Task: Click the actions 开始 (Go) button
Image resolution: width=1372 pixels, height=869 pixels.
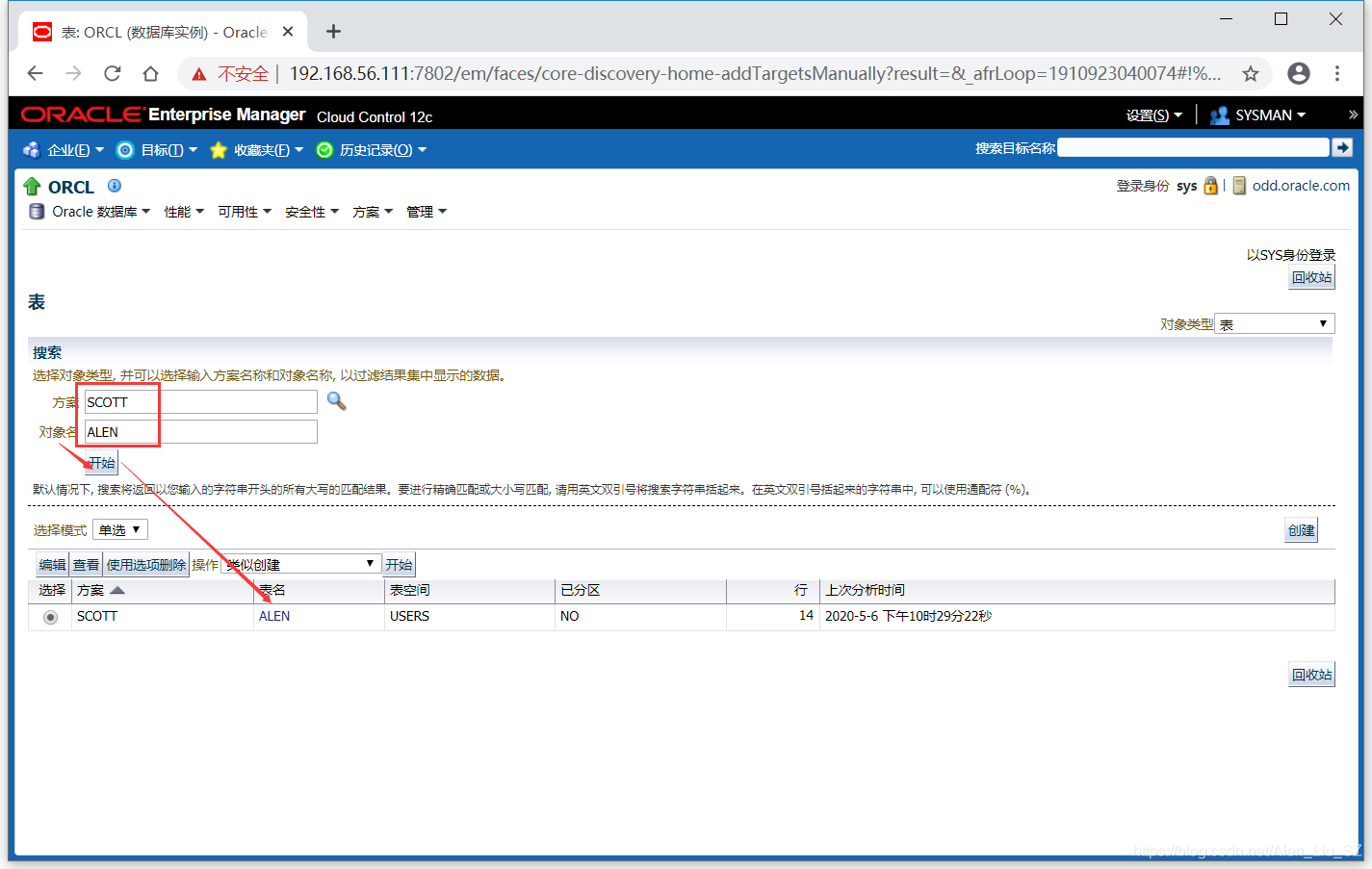Action: [399, 565]
